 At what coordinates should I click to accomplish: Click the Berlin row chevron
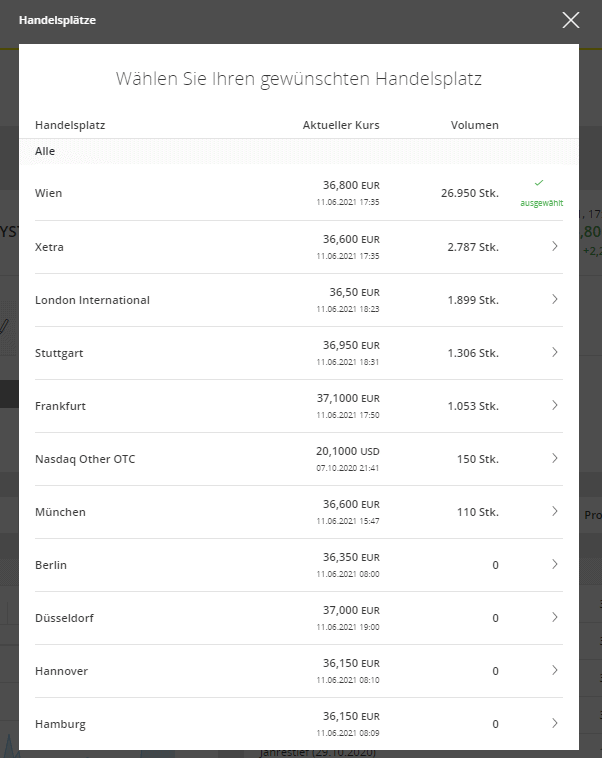(x=555, y=565)
